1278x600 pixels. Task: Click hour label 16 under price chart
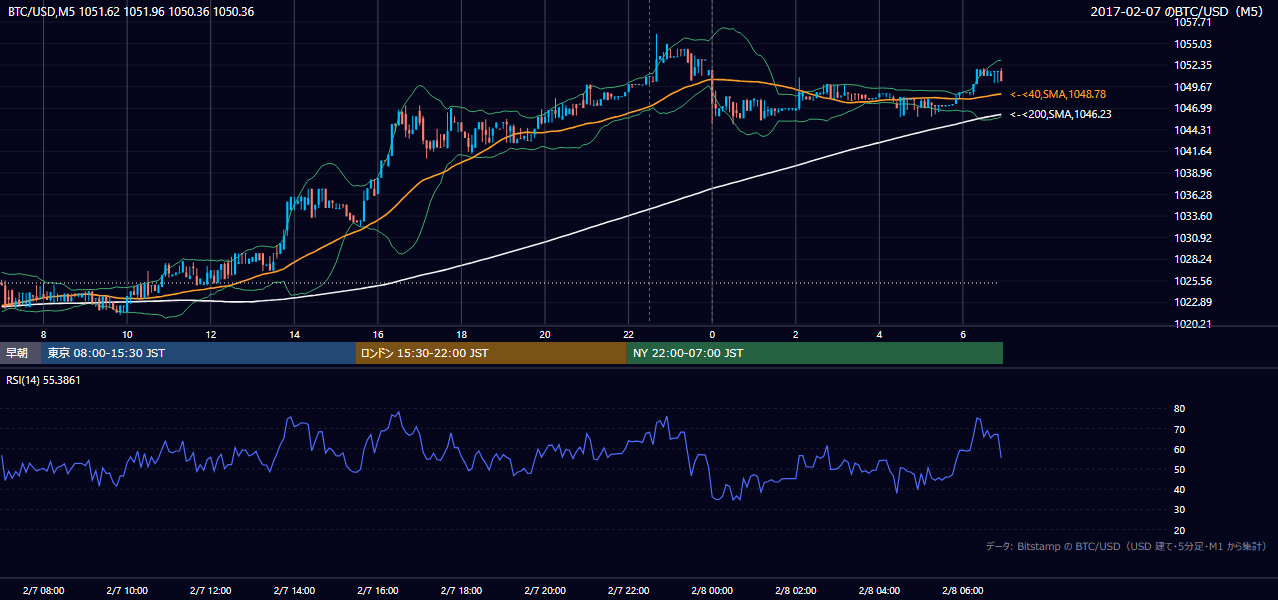click(x=378, y=334)
